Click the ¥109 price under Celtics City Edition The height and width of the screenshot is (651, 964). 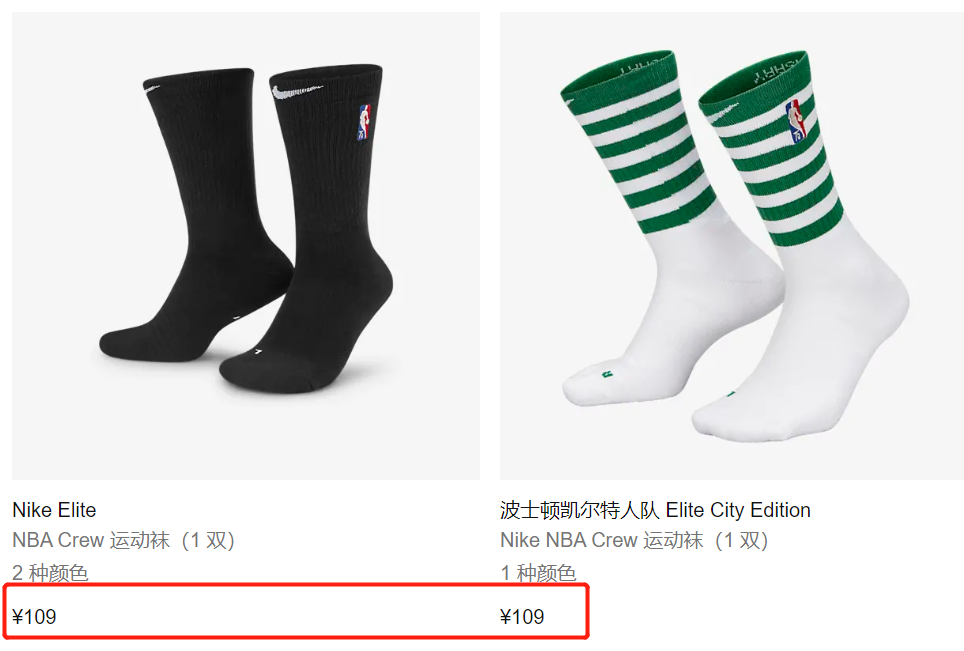pos(522,617)
